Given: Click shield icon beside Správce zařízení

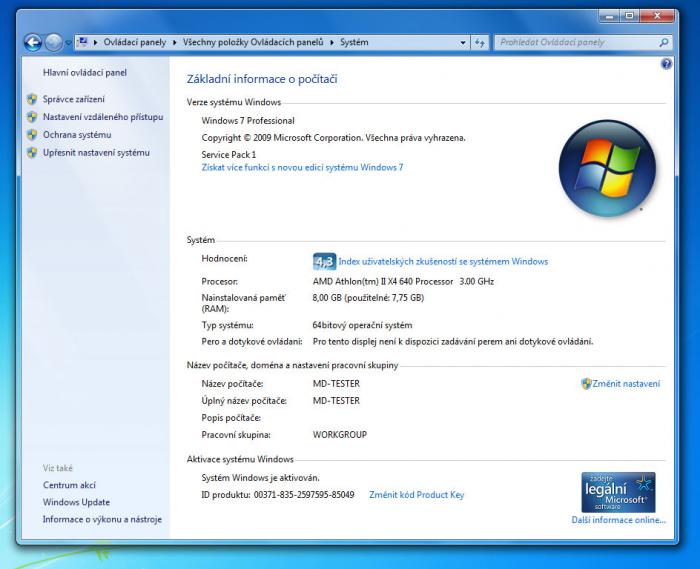Looking at the screenshot, I should tap(32, 99).
